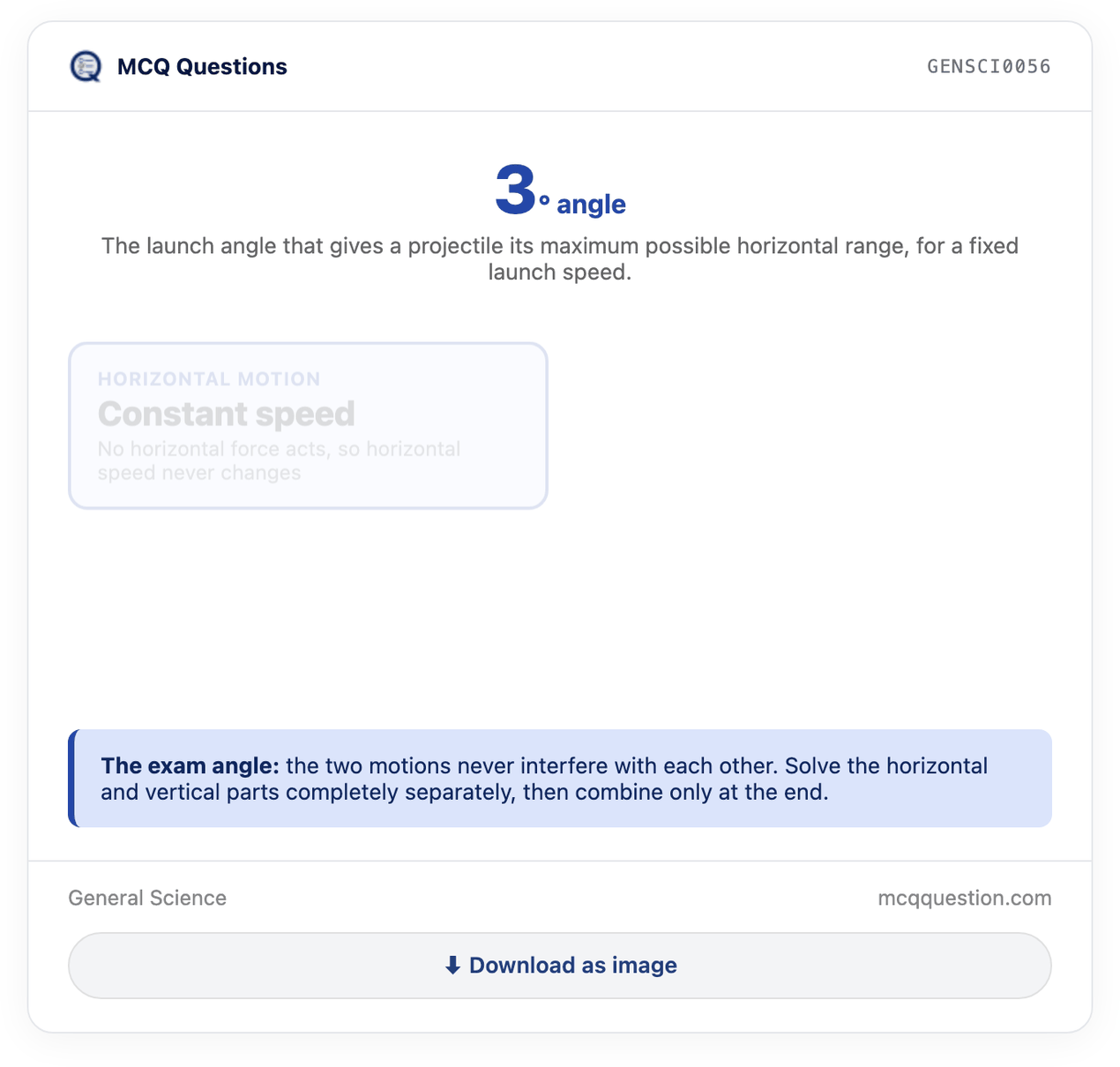Click the MCQ Questions logo icon
Viewport: 1120px width, 1067px height.
click(x=86, y=66)
